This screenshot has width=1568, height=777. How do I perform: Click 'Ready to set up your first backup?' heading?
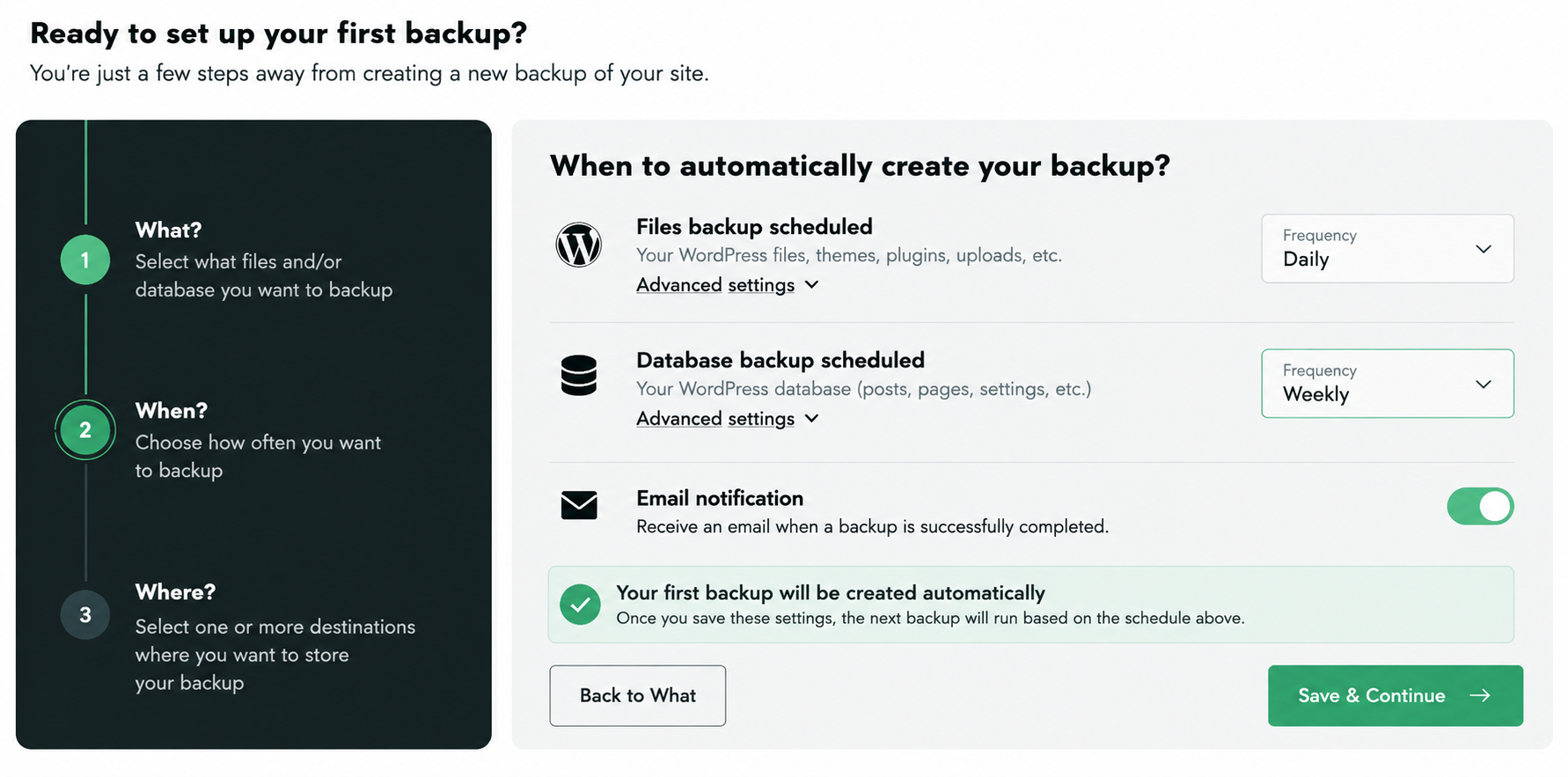pos(279,33)
